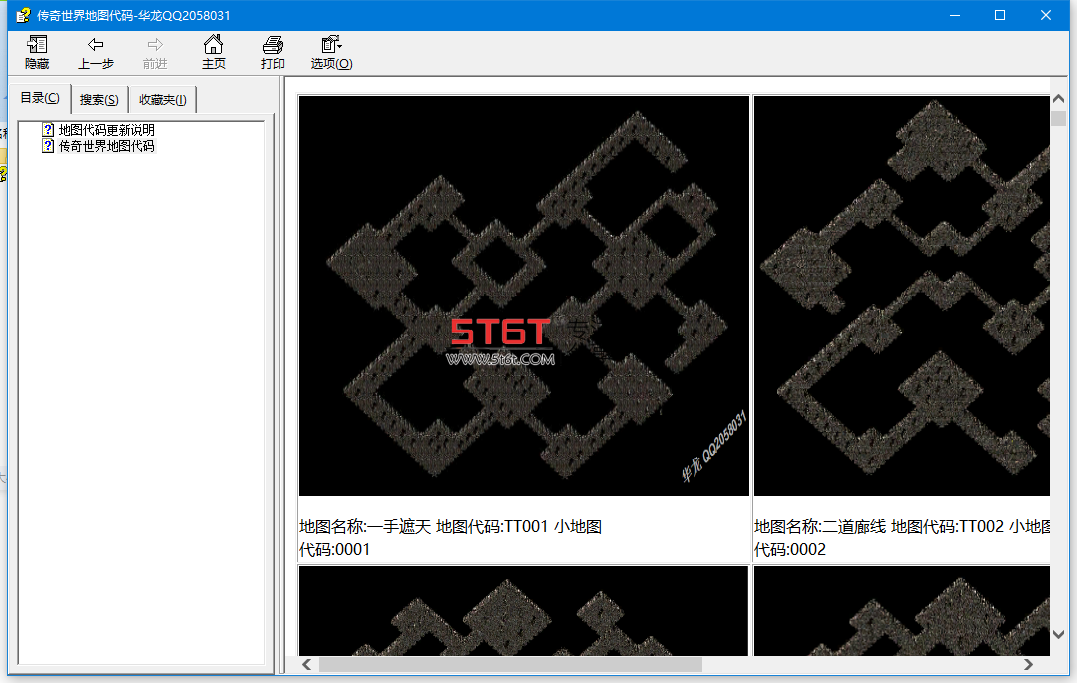Click the 一手遮天 TT001 map thumbnail
This screenshot has height=683, width=1077.
point(523,295)
